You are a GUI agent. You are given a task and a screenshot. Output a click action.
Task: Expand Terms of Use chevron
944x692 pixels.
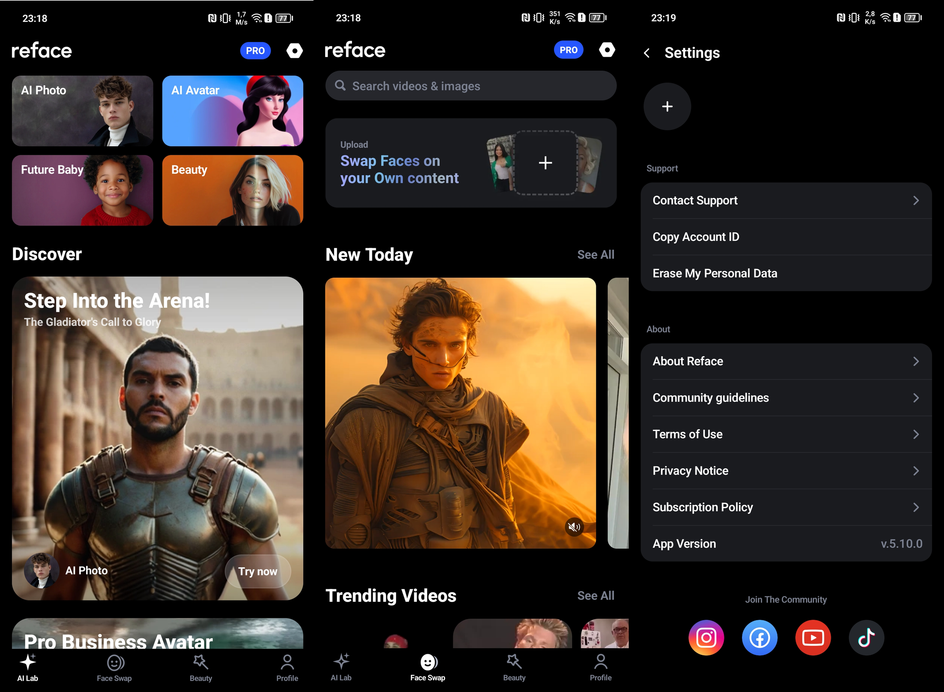pos(916,434)
